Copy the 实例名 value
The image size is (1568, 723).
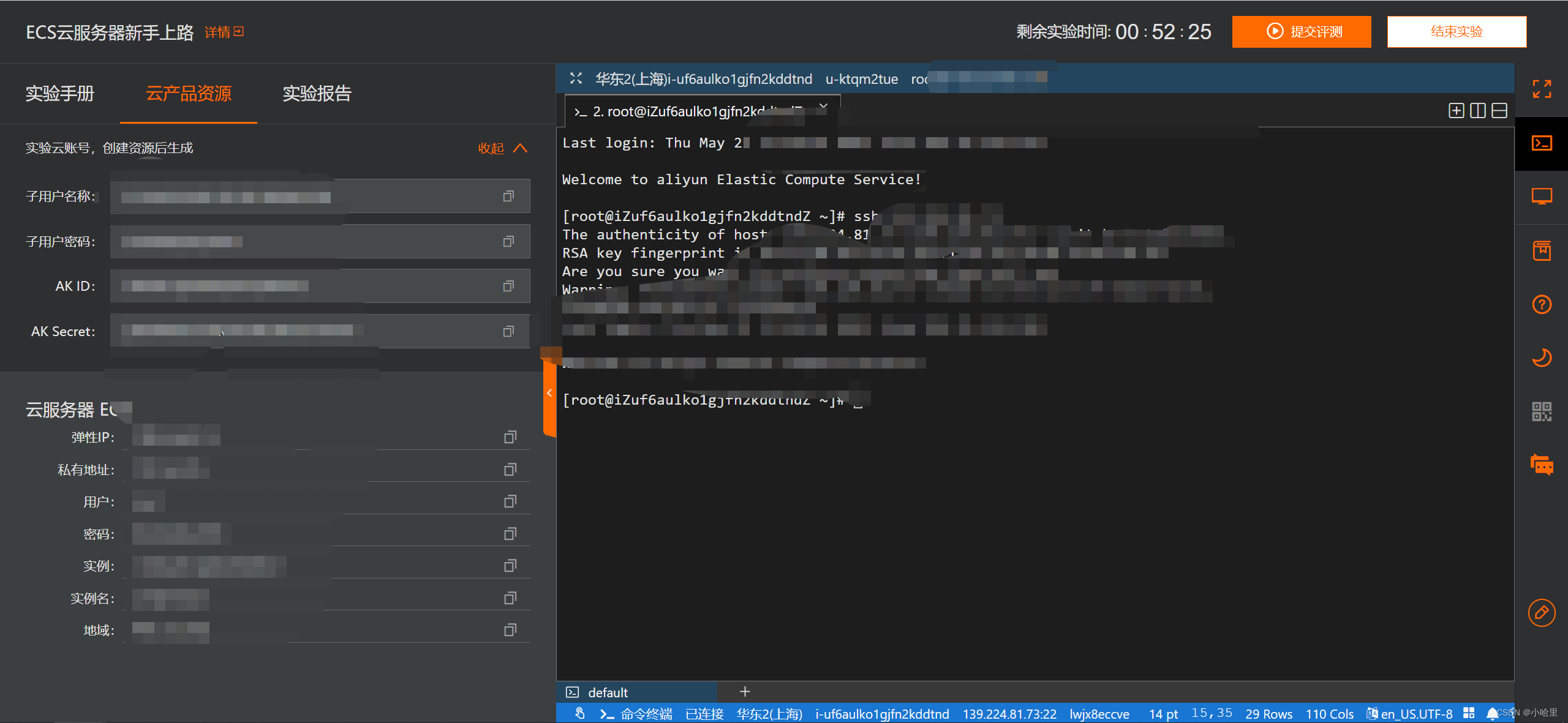[510, 598]
